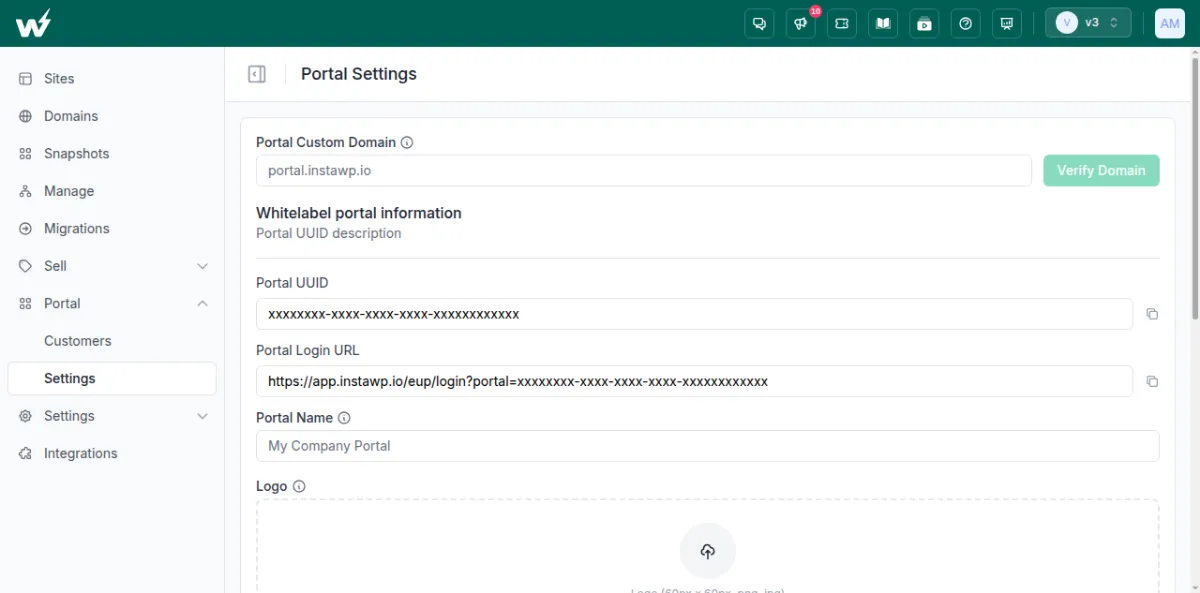Click the logo upload cloud icon

[708, 551]
